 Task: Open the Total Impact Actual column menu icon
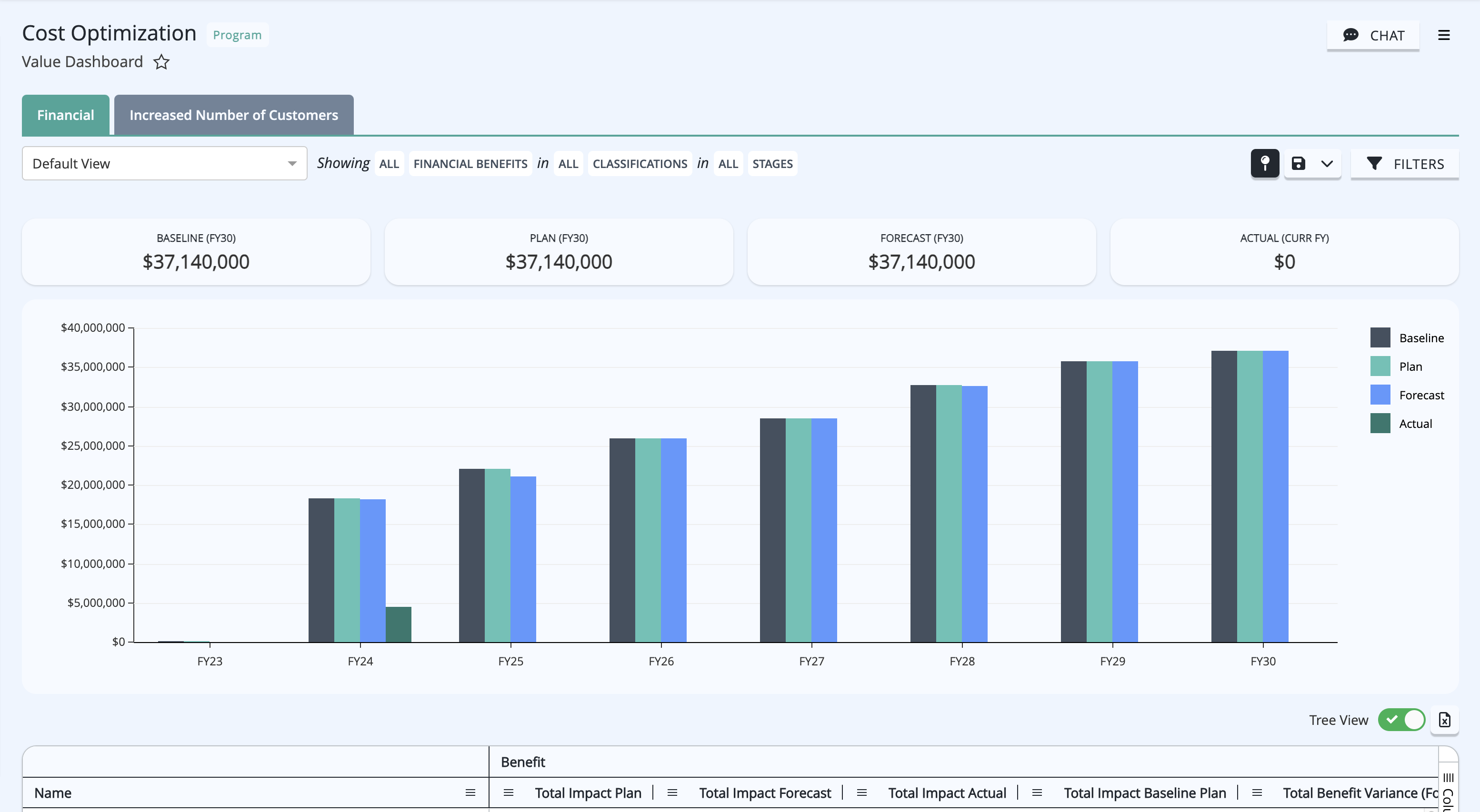861,793
